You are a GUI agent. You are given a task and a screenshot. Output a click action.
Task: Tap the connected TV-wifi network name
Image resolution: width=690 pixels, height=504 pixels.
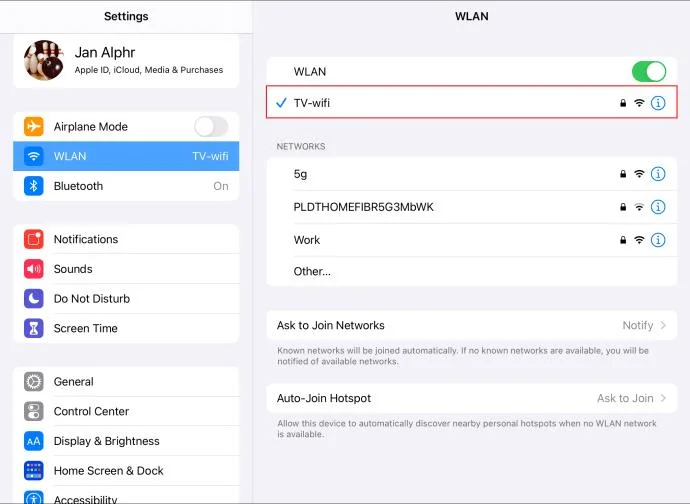[312, 103]
